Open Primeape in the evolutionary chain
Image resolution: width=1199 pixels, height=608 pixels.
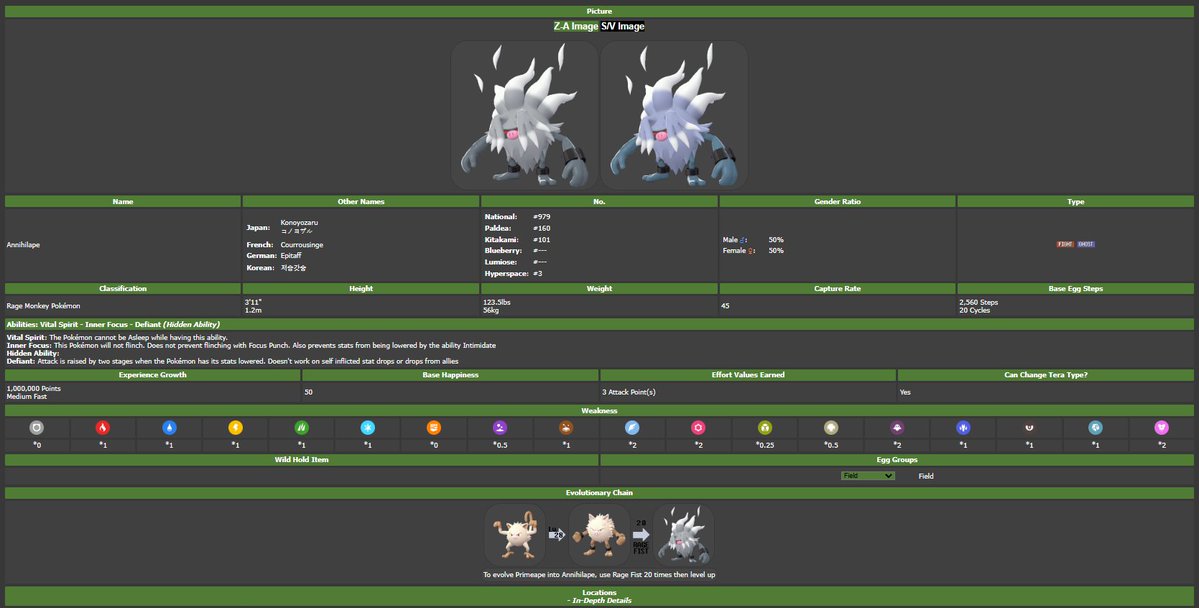click(x=600, y=535)
